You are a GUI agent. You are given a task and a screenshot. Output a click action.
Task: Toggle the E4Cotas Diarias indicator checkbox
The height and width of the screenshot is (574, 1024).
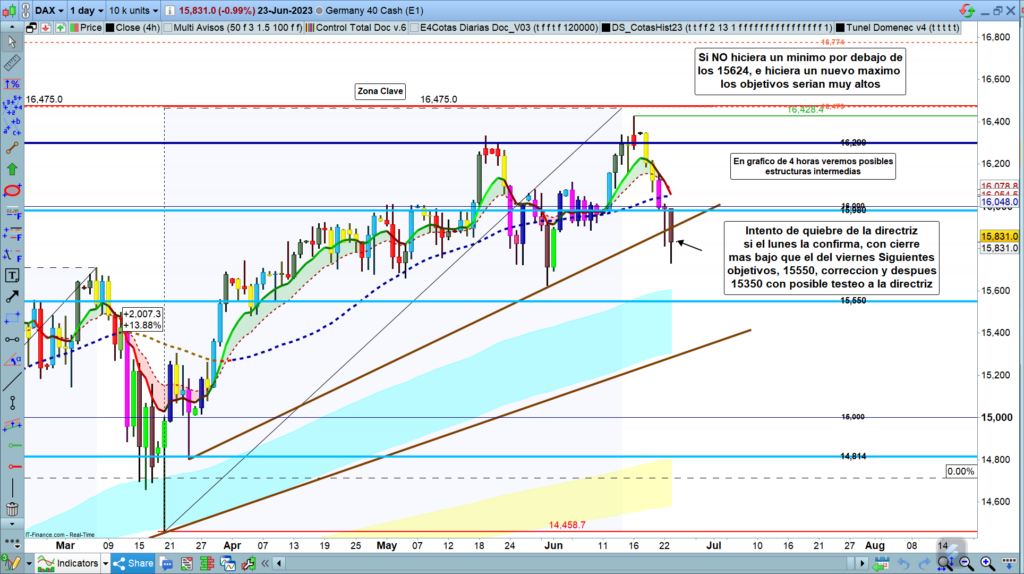click(416, 28)
